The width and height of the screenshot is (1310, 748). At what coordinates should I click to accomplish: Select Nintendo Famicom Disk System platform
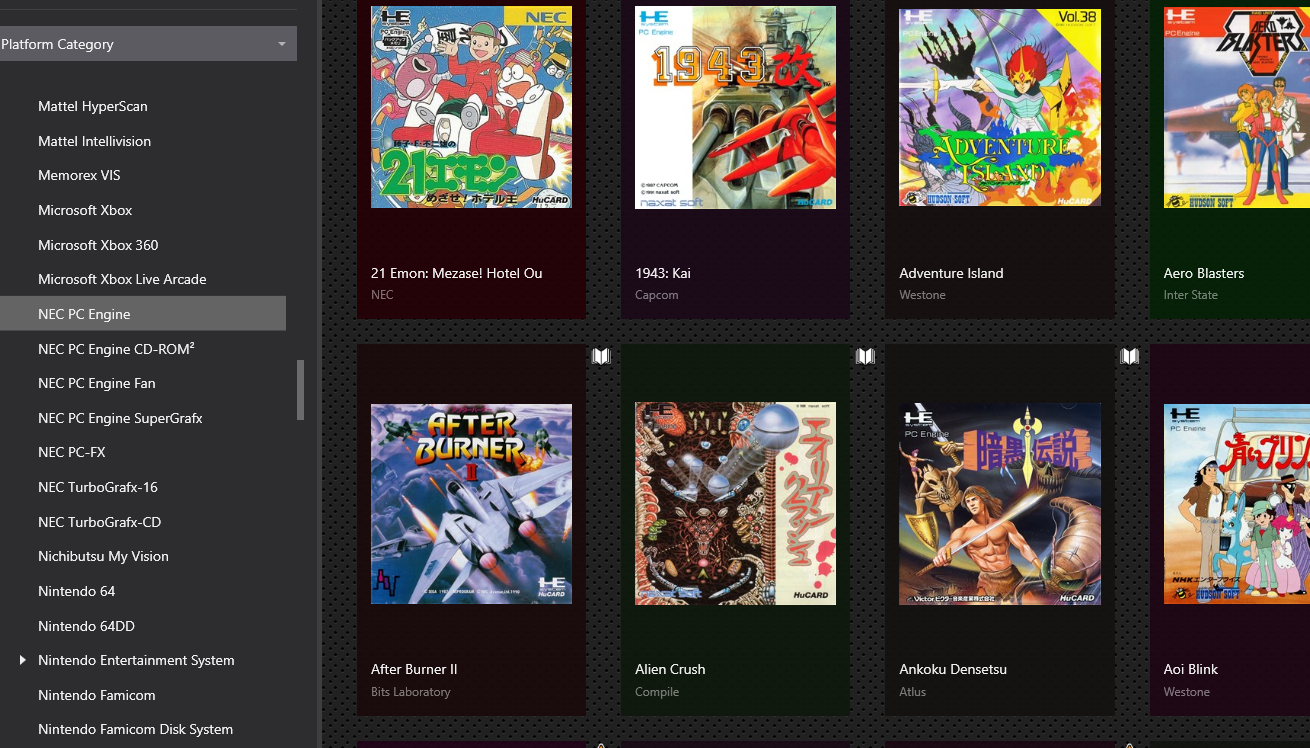point(135,729)
